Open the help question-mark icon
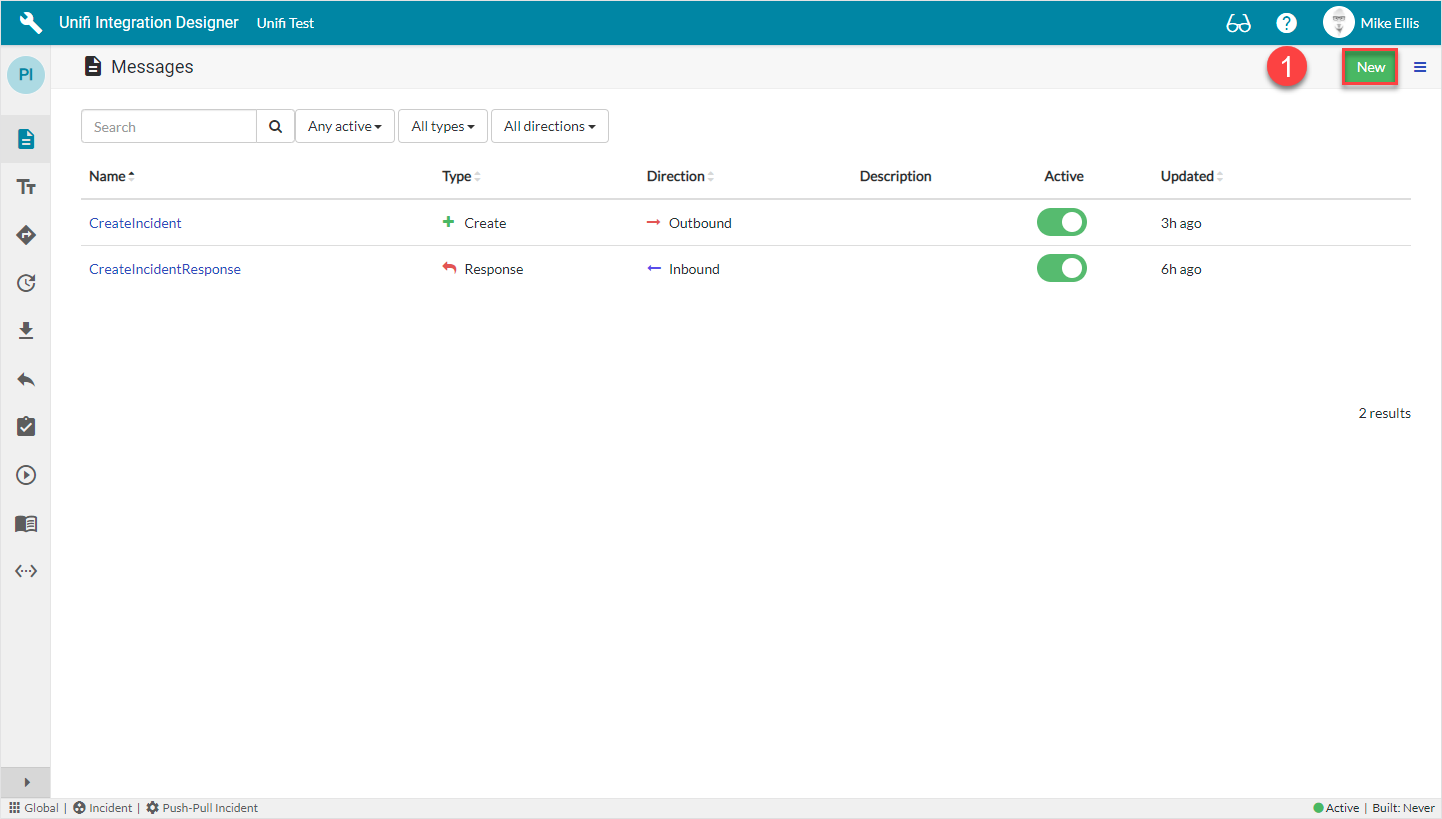Screen dimensions: 1442x819 tap(1286, 22)
